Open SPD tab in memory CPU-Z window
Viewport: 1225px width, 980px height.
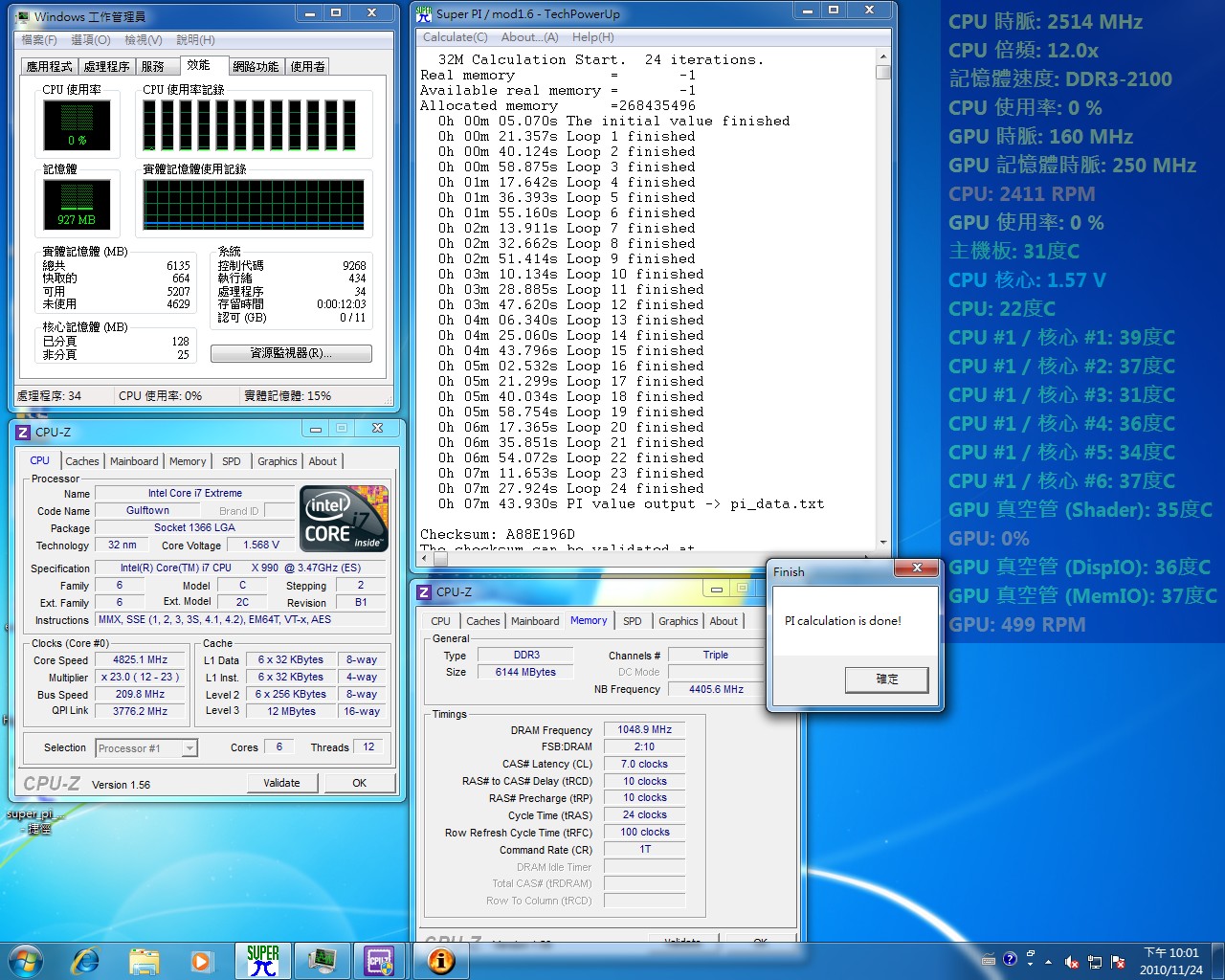click(x=633, y=621)
